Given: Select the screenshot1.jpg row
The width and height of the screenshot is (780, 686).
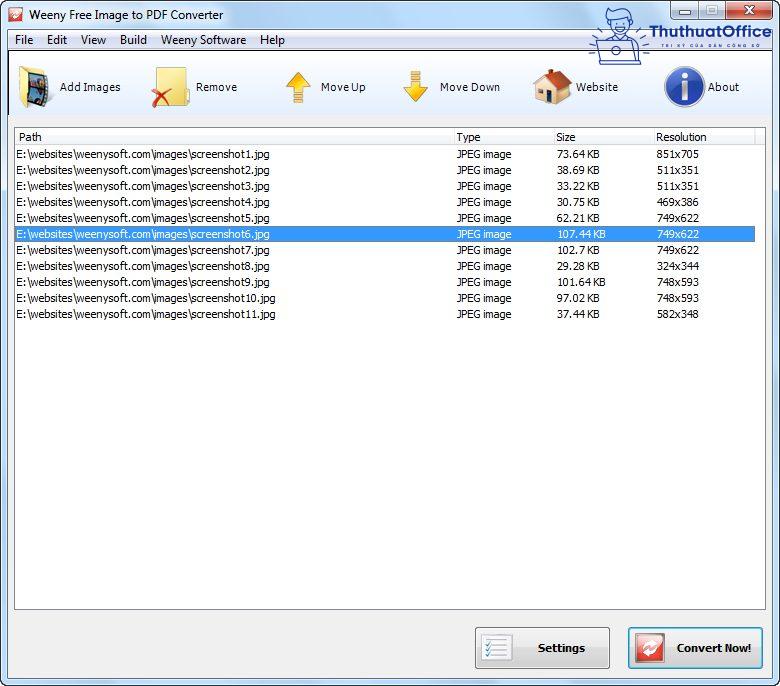Looking at the screenshot, I should pyautogui.click(x=385, y=154).
